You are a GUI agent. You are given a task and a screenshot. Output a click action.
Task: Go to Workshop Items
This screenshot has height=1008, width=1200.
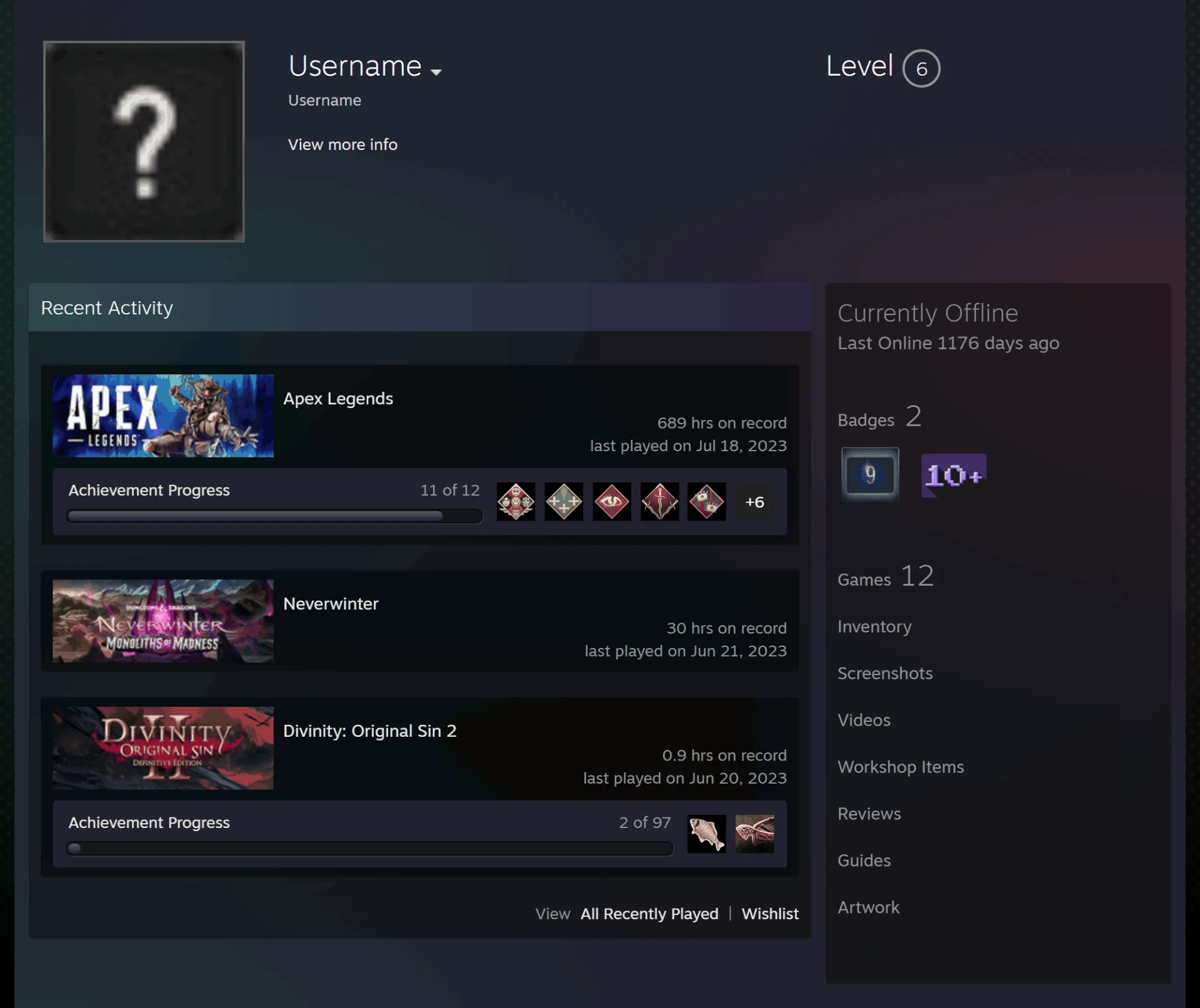click(901, 767)
